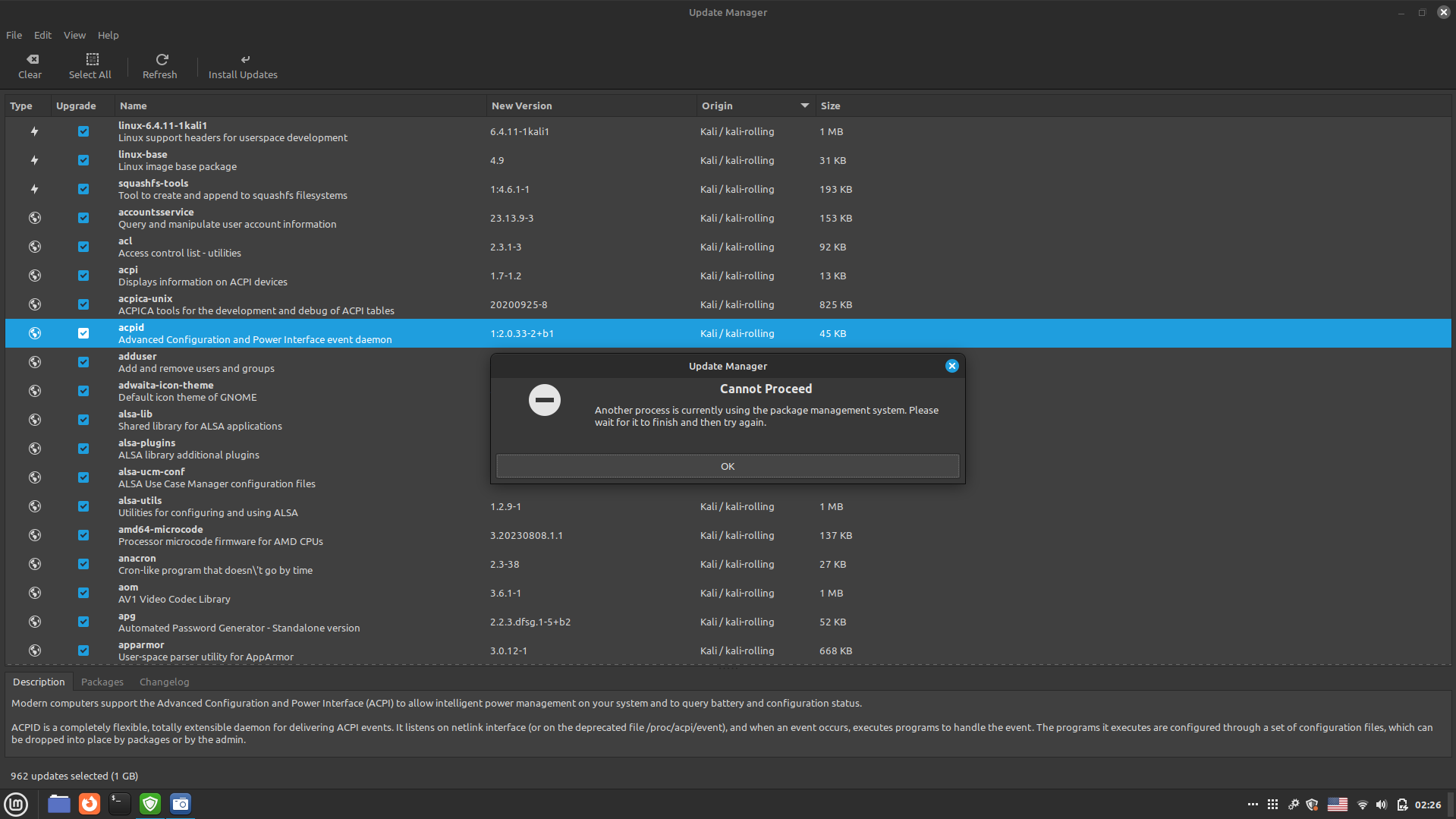Close the Cannot Proceed dialog
The height and width of the screenshot is (819, 1456).
(951, 366)
